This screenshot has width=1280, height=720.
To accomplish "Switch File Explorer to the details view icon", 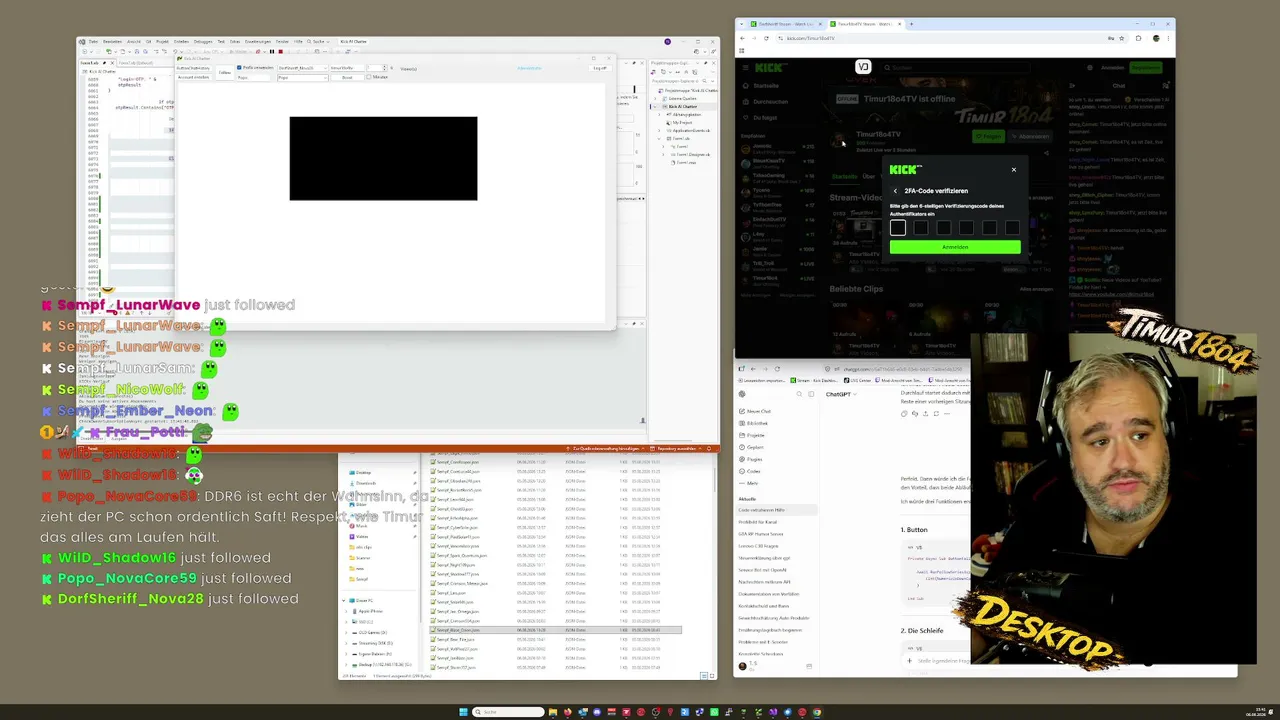I will (705, 676).
